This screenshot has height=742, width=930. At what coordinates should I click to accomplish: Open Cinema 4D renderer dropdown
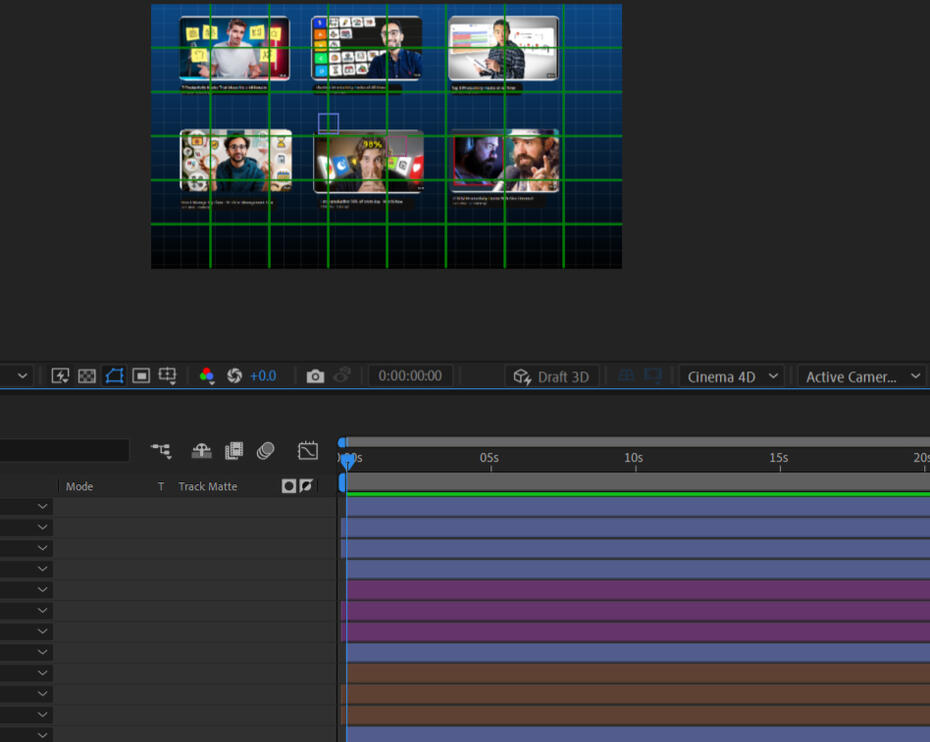[731, 377]
